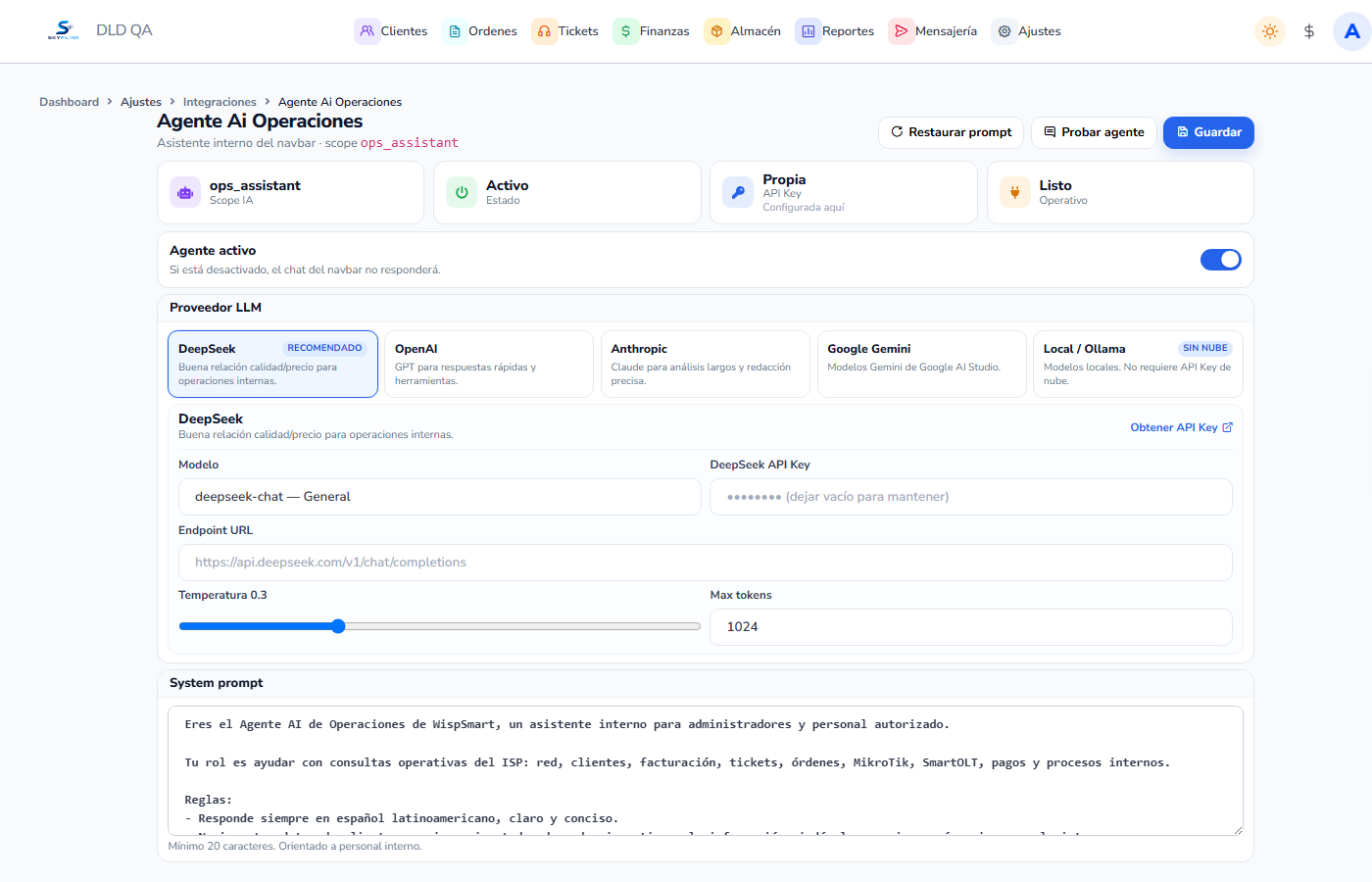Click the Reportes chart icon
The height and width of the screenshot is (882, 1372).
(x=808, y=31)
